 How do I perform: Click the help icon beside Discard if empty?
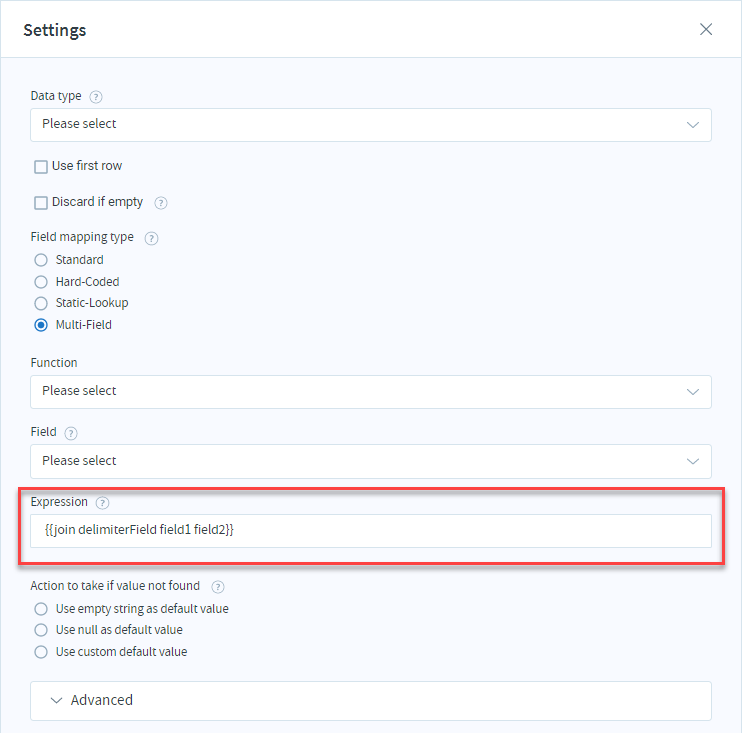tap(161, 203)
